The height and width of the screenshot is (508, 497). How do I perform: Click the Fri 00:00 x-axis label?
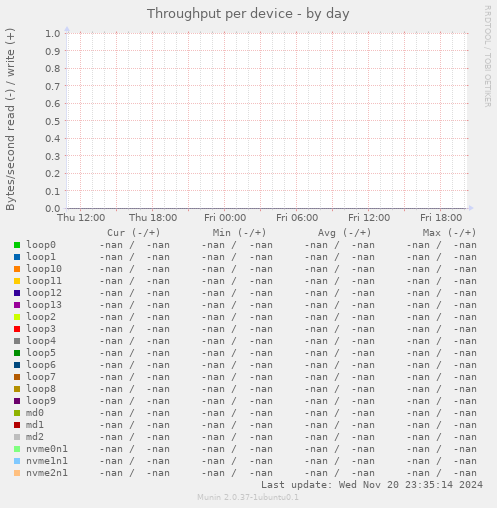click(x=225, y=218)
